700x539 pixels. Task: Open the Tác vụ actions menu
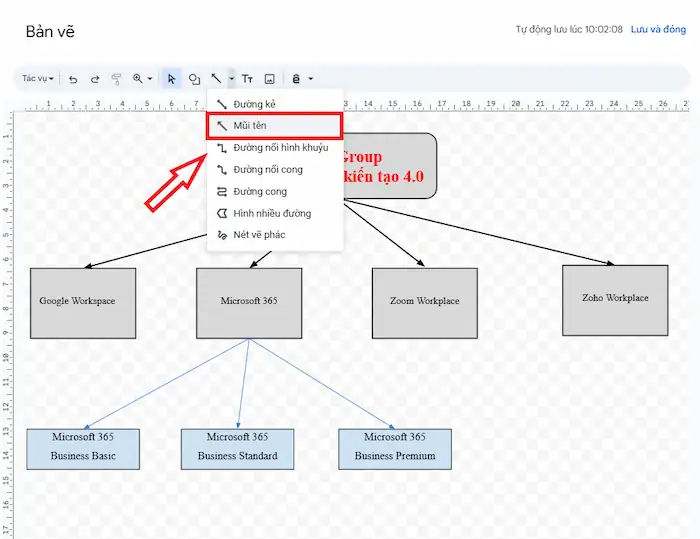[x=38, y=79]
